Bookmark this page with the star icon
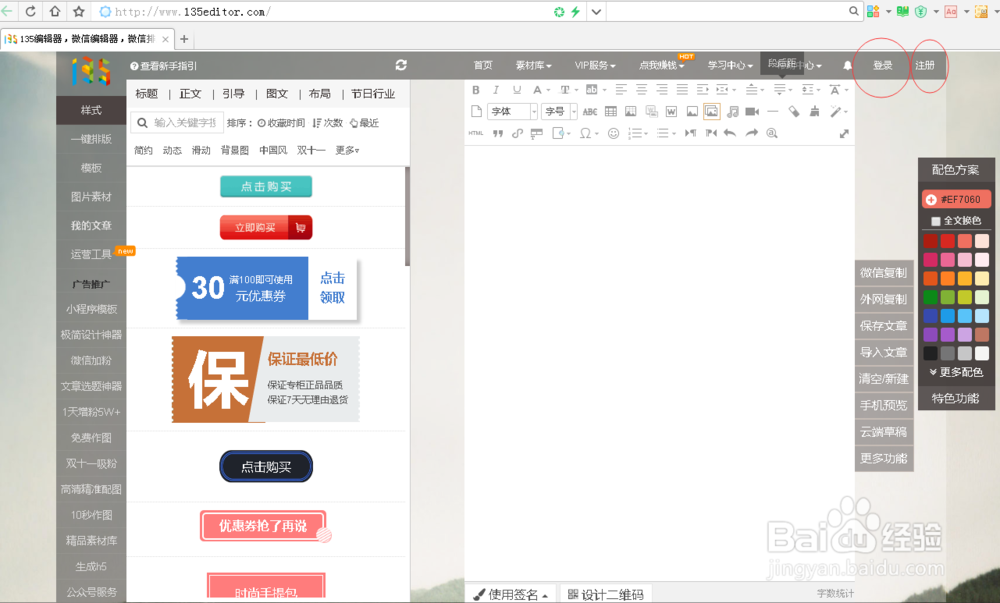Screen dimensions: 1000x603 click(x=78, y=11)
